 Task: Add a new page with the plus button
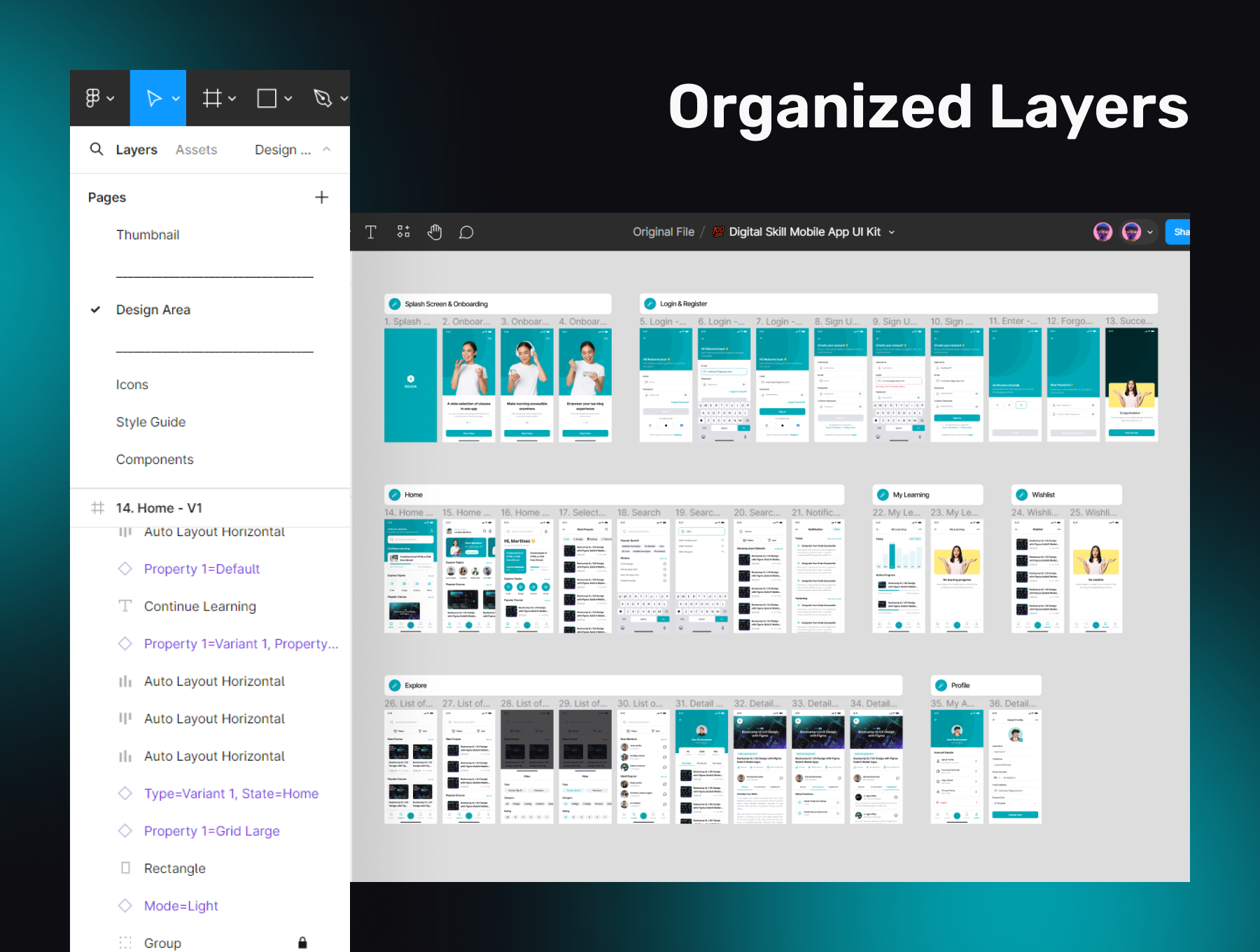(322, 197)
